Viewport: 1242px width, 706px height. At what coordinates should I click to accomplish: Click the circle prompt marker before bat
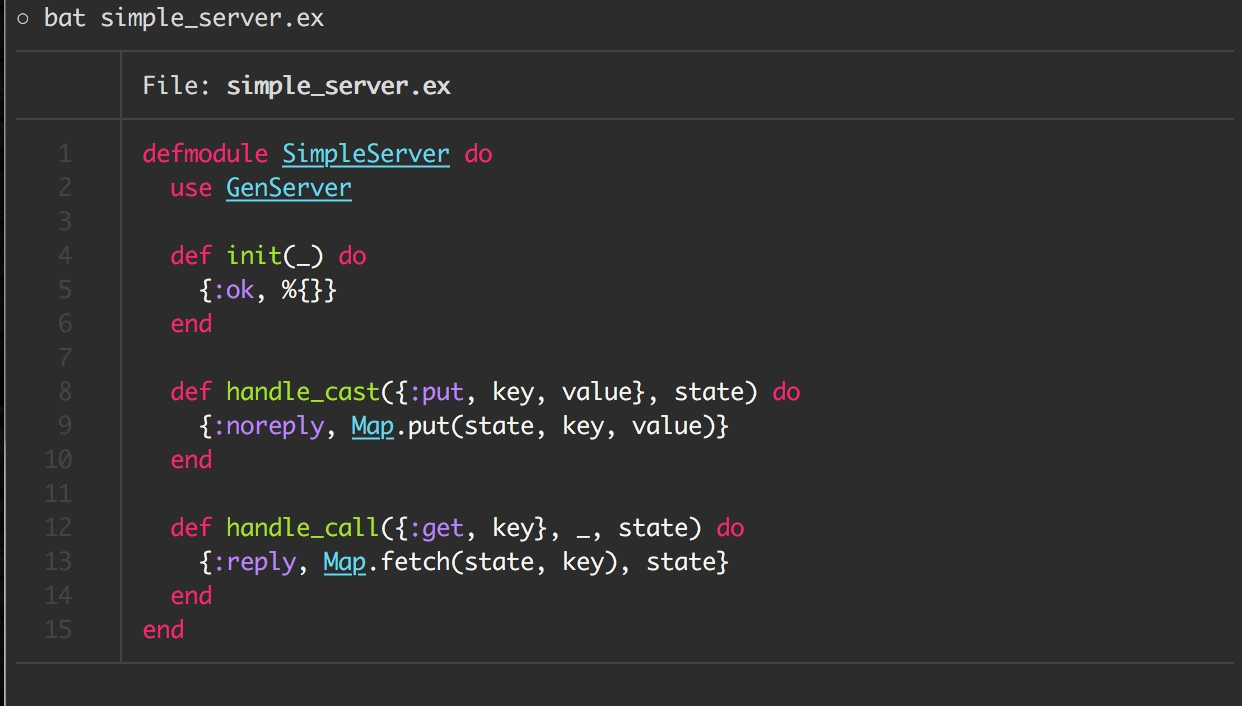[24, 18]
